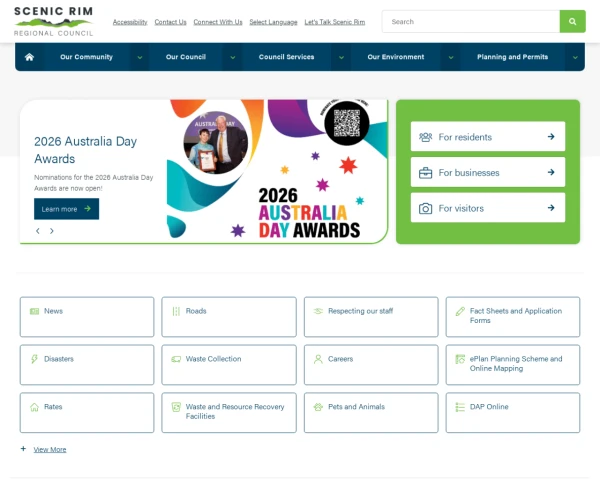Click the Pets and Animals paw icon

[x=318, y=407]
